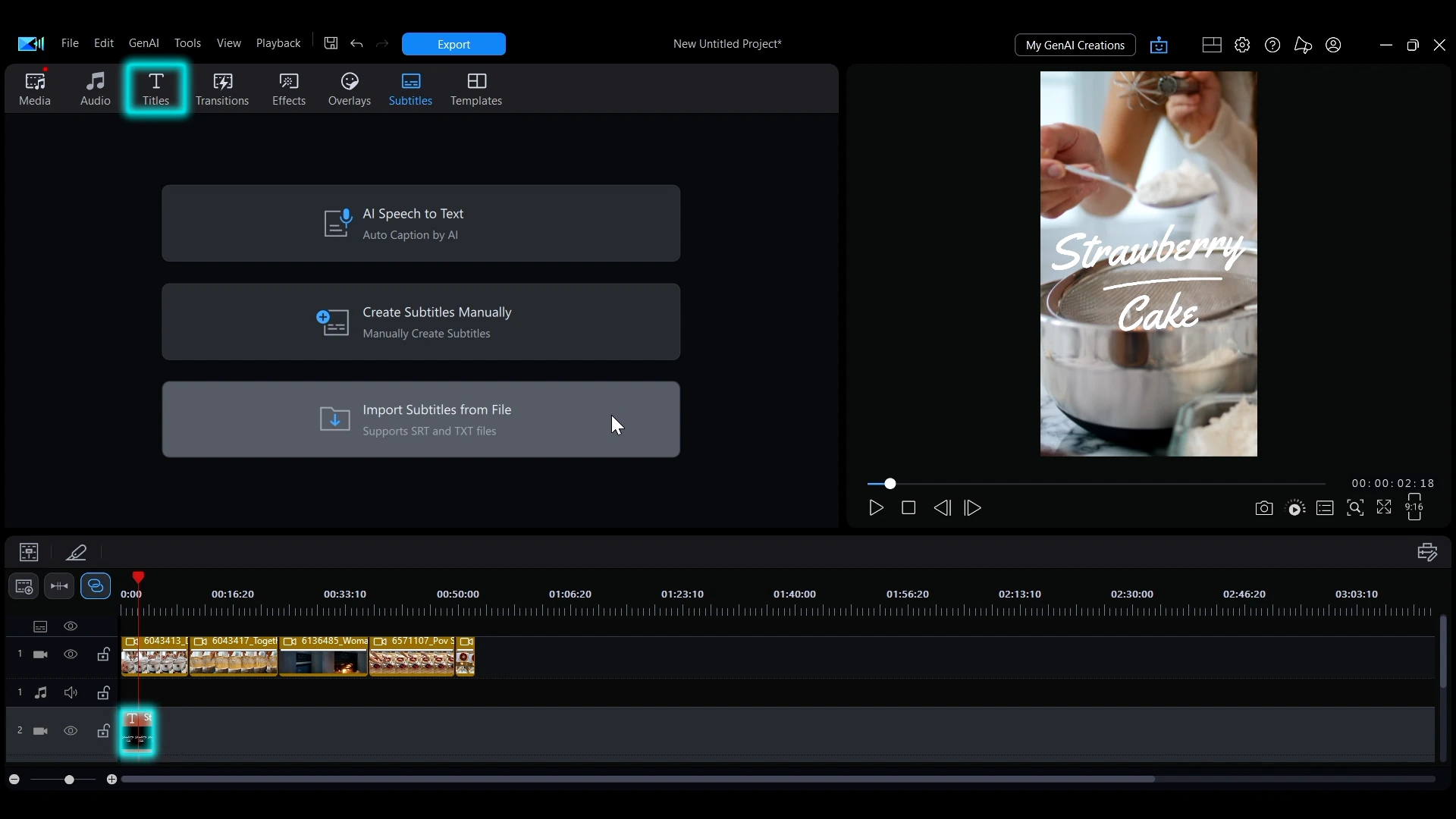
Task: Open the workspace layout icon
Action: [1212, 45]
